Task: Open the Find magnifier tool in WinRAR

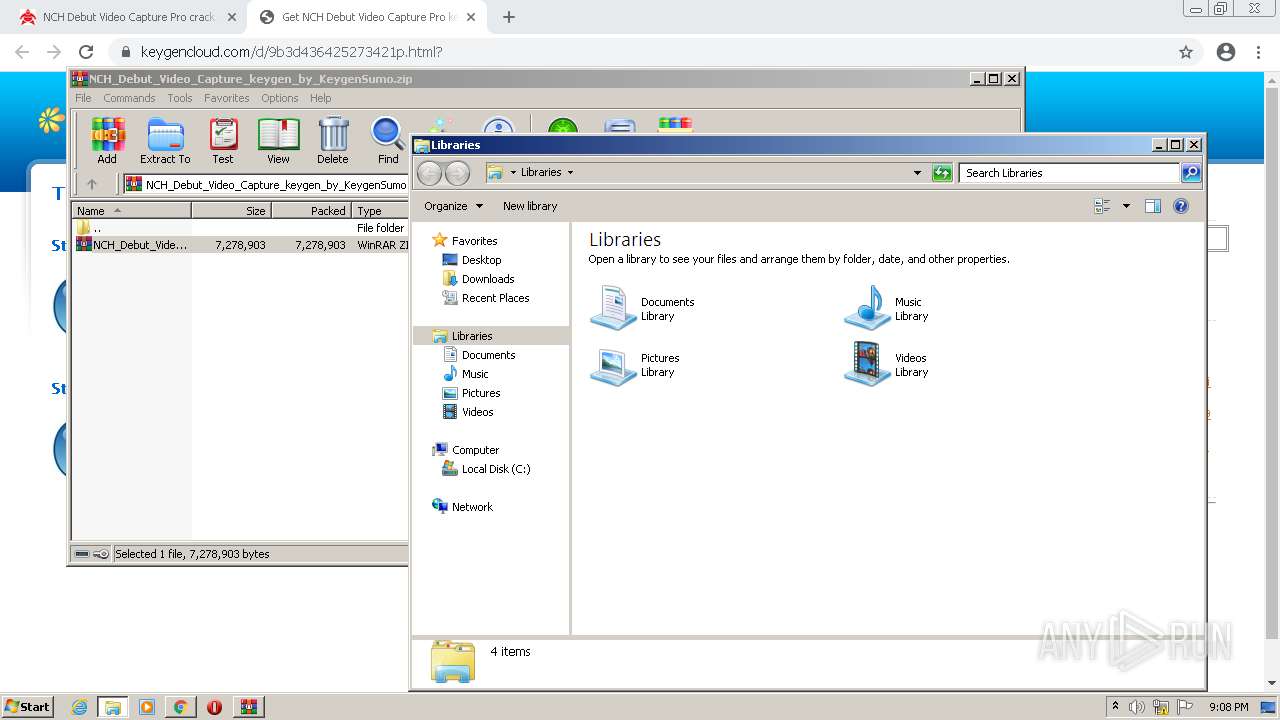Action: pyautogui.click(x=388, y=140)
